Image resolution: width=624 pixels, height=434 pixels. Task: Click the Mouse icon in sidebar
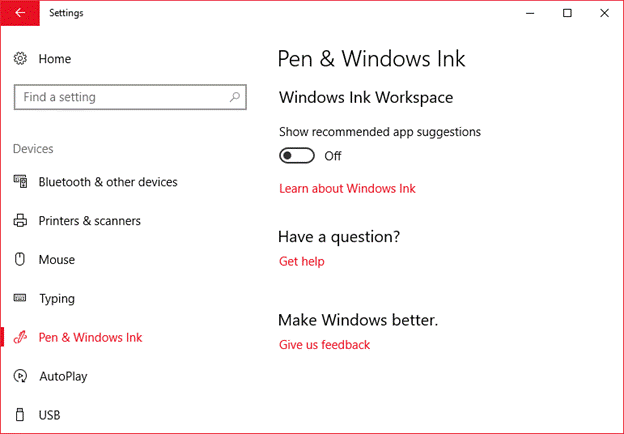(x=20, y=260)
